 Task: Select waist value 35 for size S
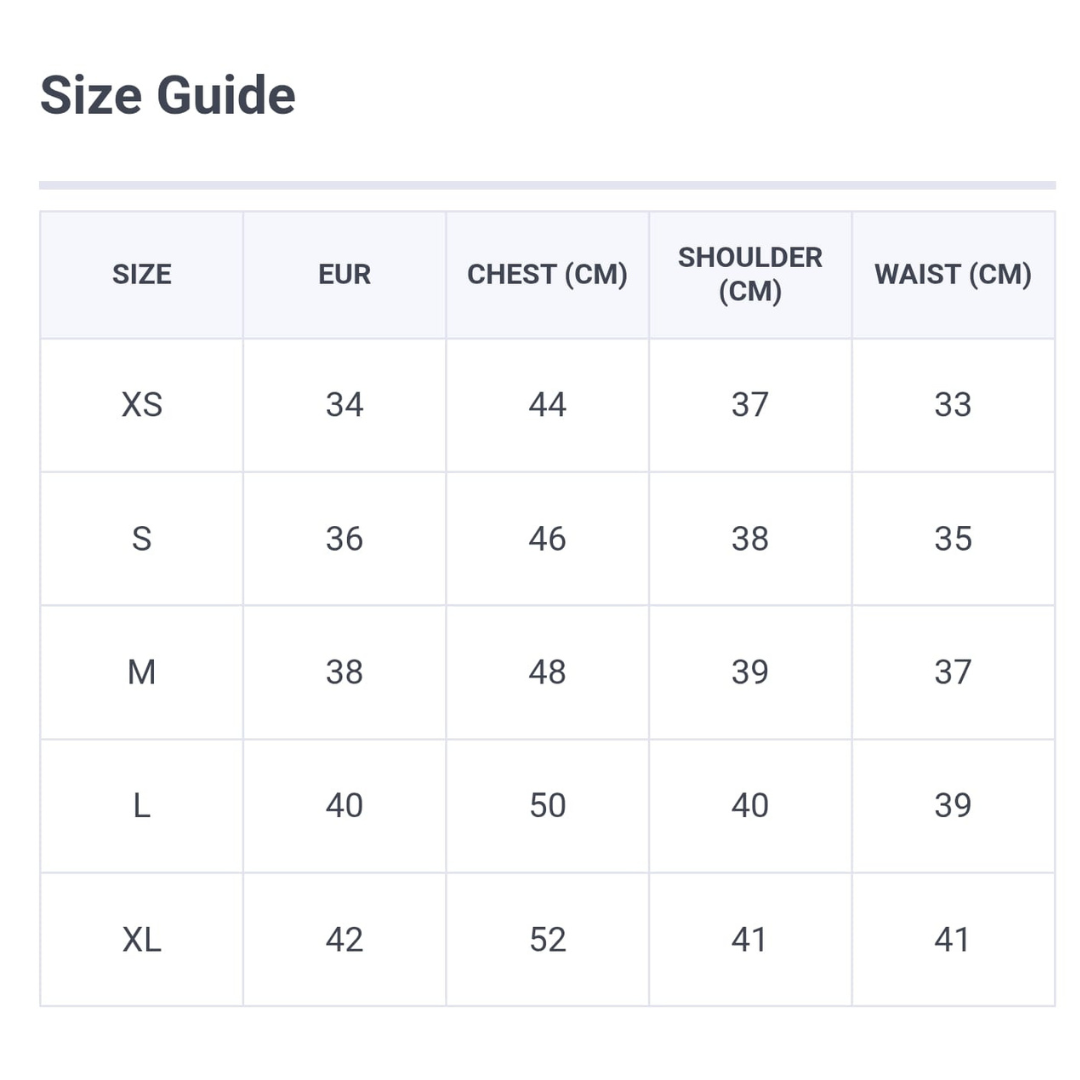click(952, 539)
